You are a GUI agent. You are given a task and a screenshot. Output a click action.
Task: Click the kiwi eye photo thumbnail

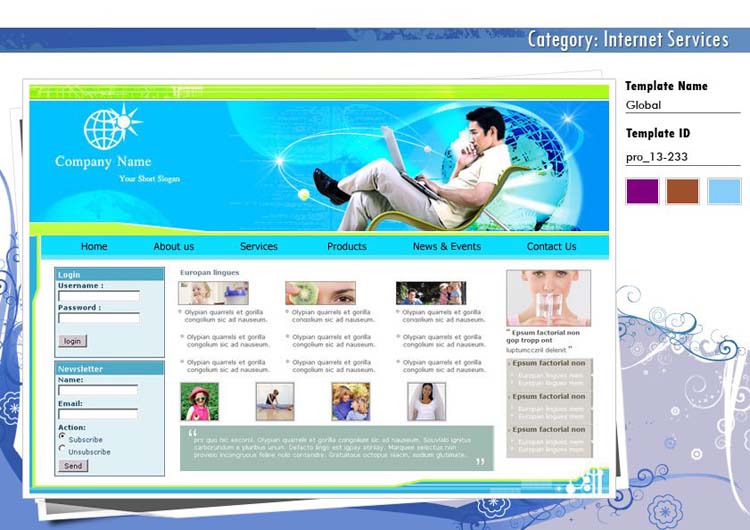tap(320, 293)
